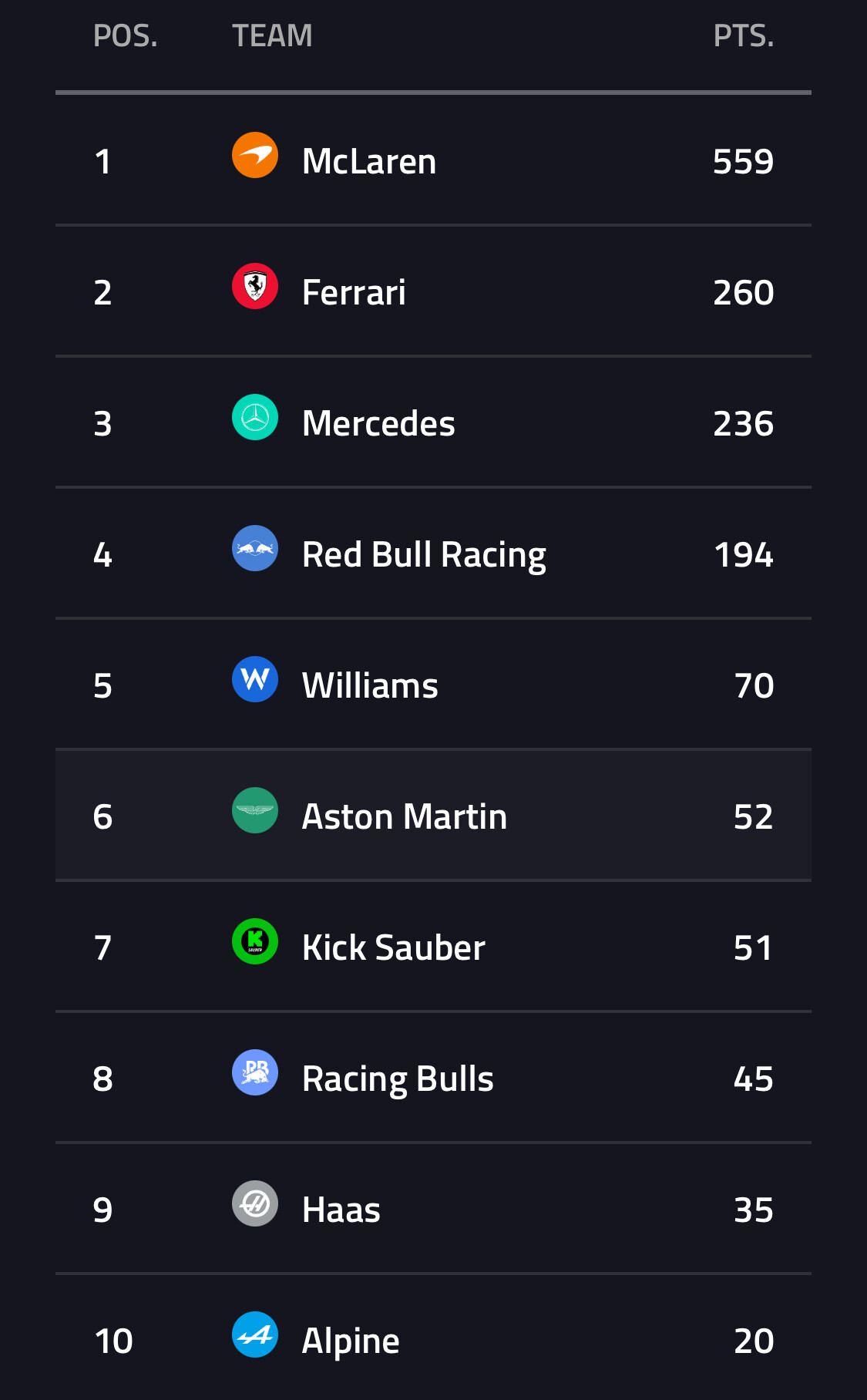Select the Kick Sauber green logo
The width and height of the screenshot is (867, 1400).
(x=255, y=941)
